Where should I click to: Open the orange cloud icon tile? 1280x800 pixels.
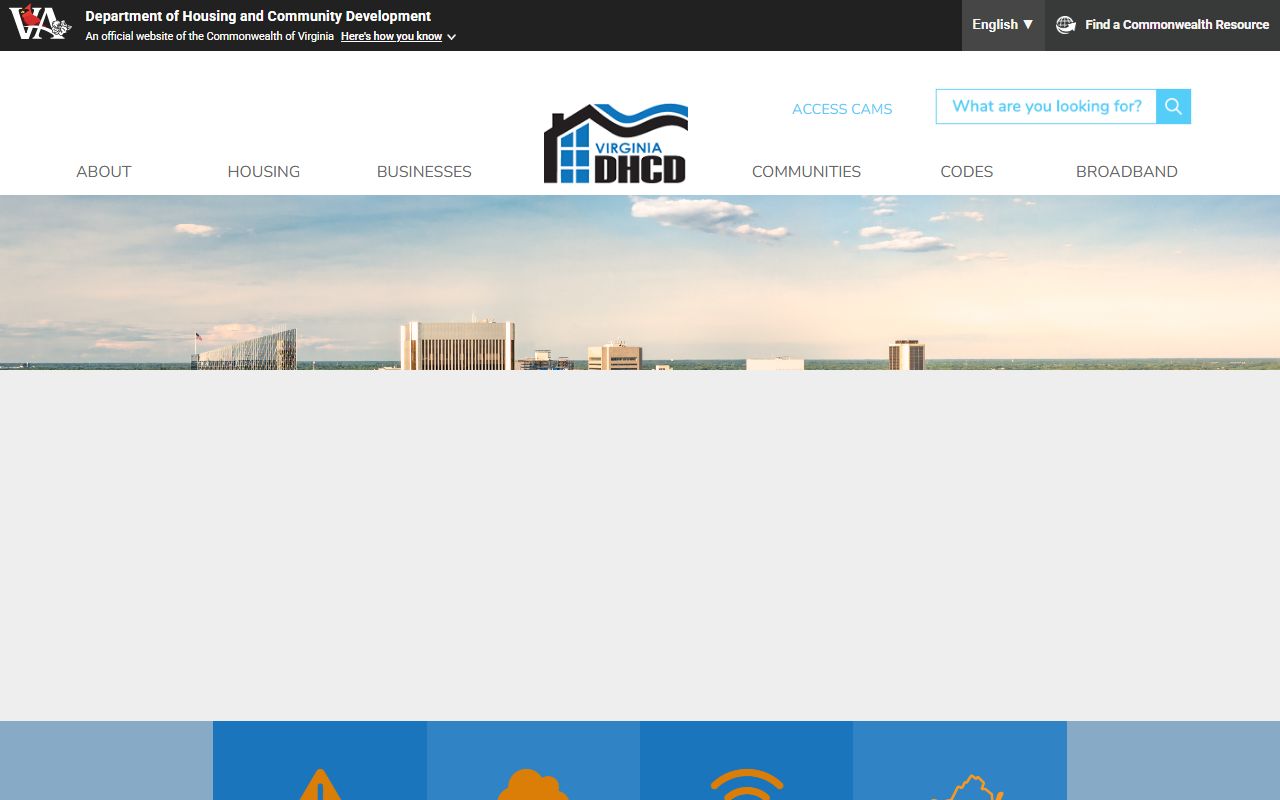pyautogui.click(x=533, y=760)
